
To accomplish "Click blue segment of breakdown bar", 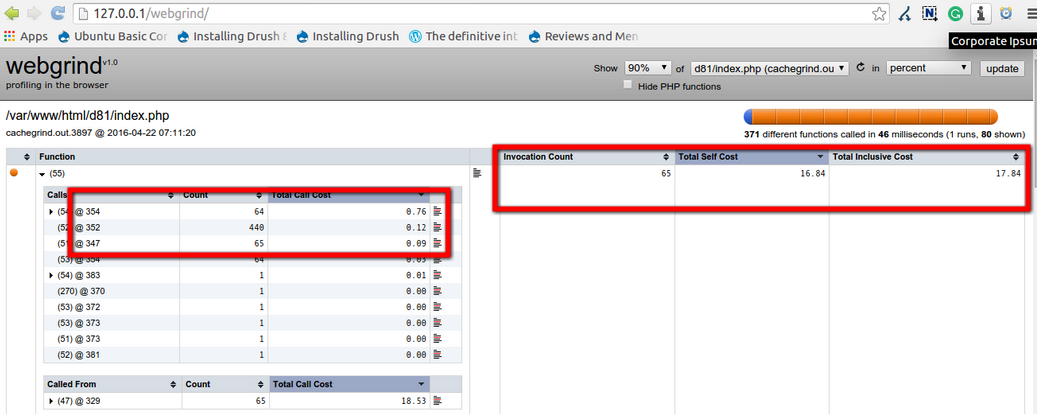I will pos(748,116).
